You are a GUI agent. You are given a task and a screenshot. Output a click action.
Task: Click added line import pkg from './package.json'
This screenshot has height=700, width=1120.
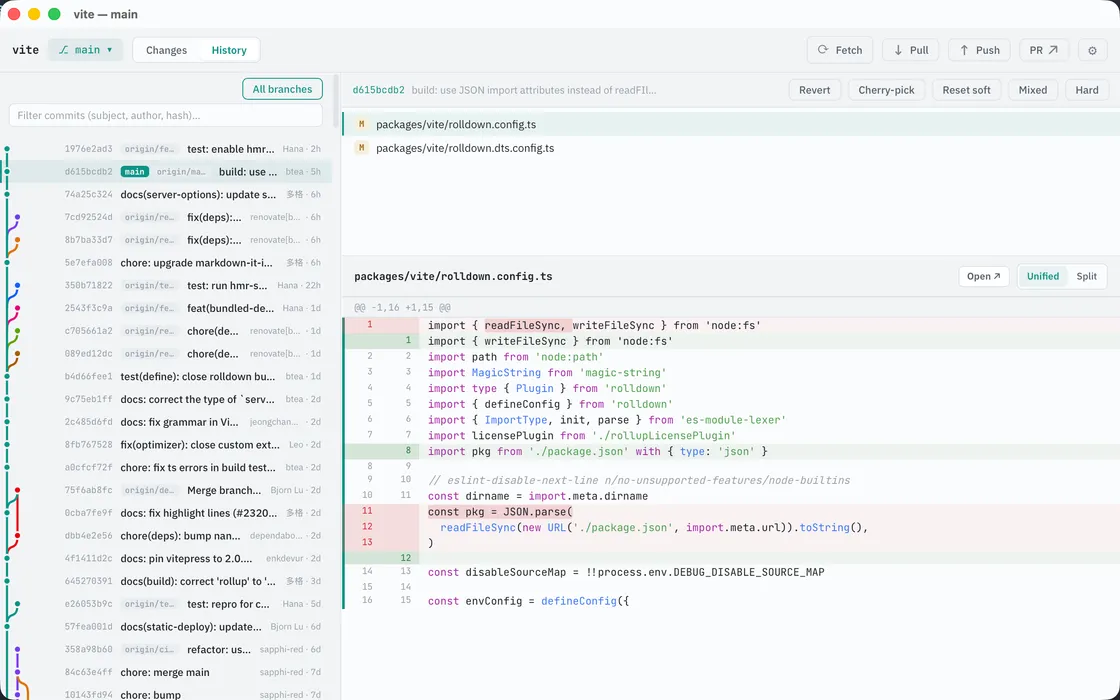click(x=732, y=451)
